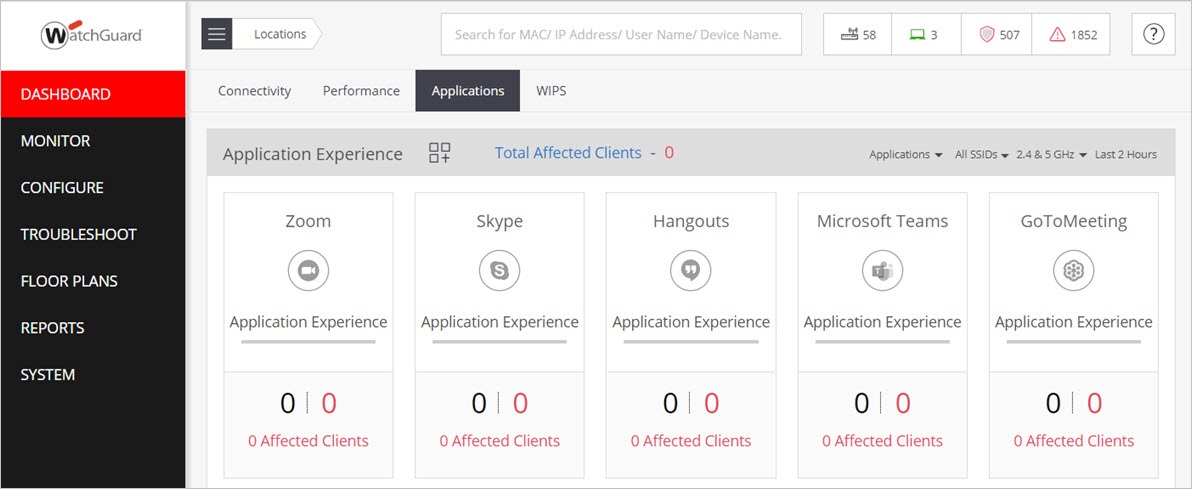1192x489 pixels.
Task: Click the Skype application icon
Action: [499, 271]
